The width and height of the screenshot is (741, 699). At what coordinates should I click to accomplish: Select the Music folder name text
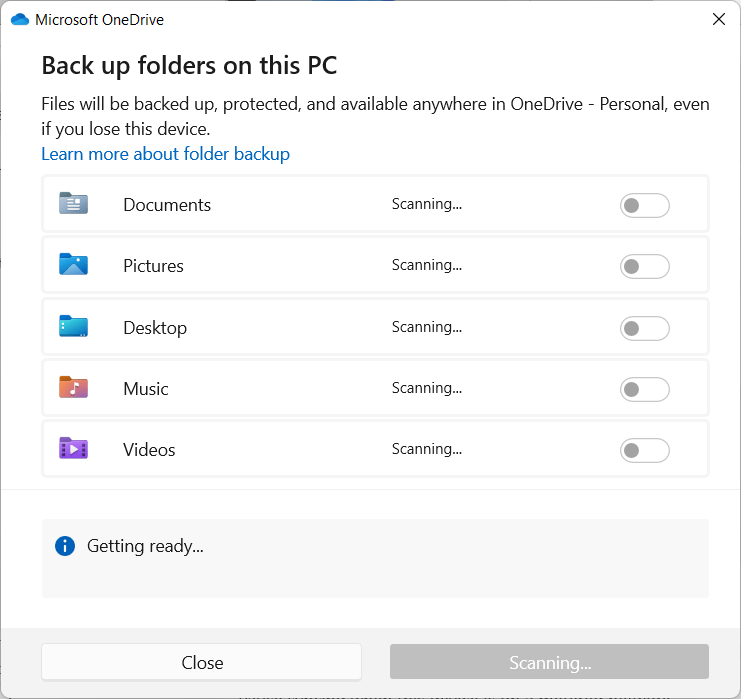pyautogui.click(x=146, y=389)
